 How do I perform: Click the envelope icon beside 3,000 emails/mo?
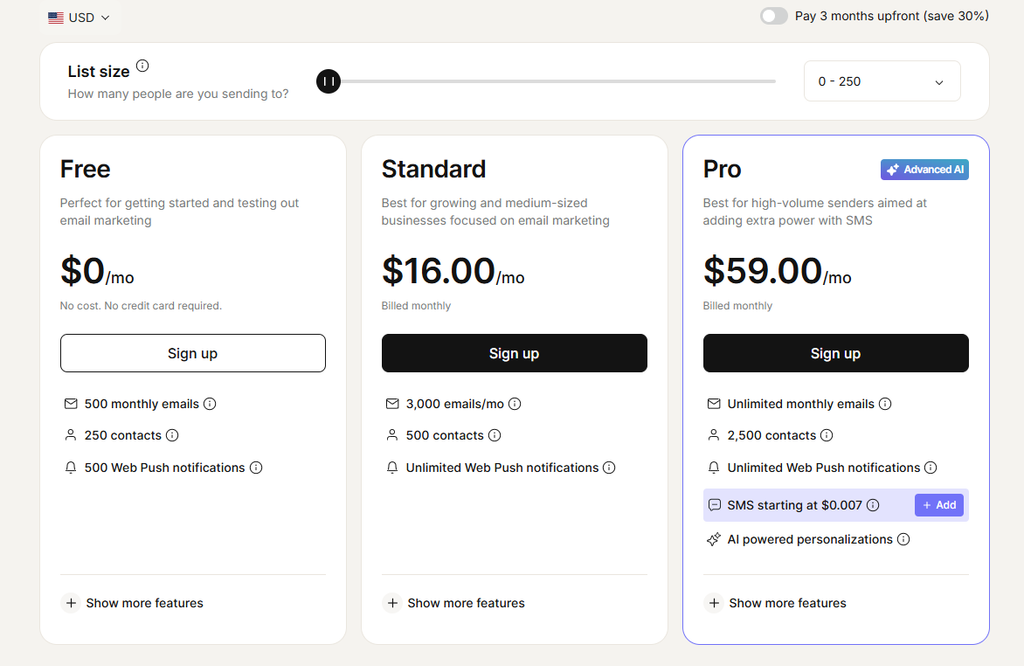click(392, 404)
